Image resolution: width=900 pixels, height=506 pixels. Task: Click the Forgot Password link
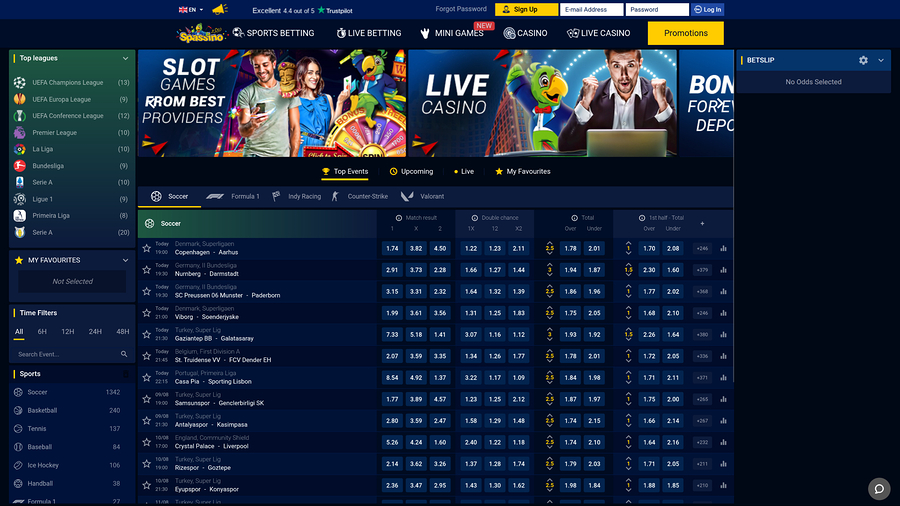[x=461, y=9]
